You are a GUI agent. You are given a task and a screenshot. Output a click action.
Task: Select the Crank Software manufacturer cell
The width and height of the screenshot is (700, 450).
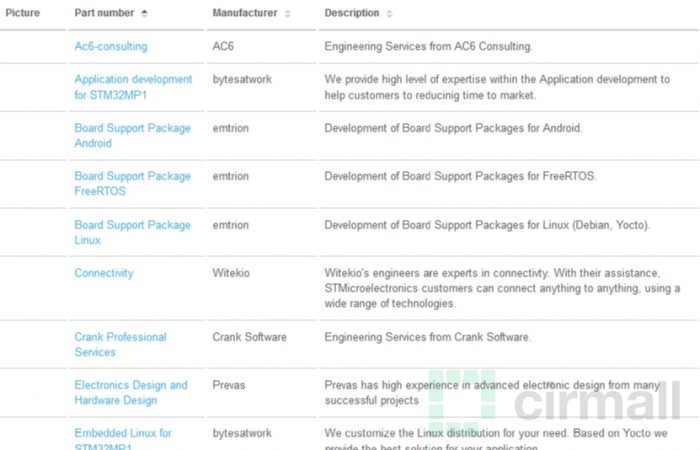[250, 337]
